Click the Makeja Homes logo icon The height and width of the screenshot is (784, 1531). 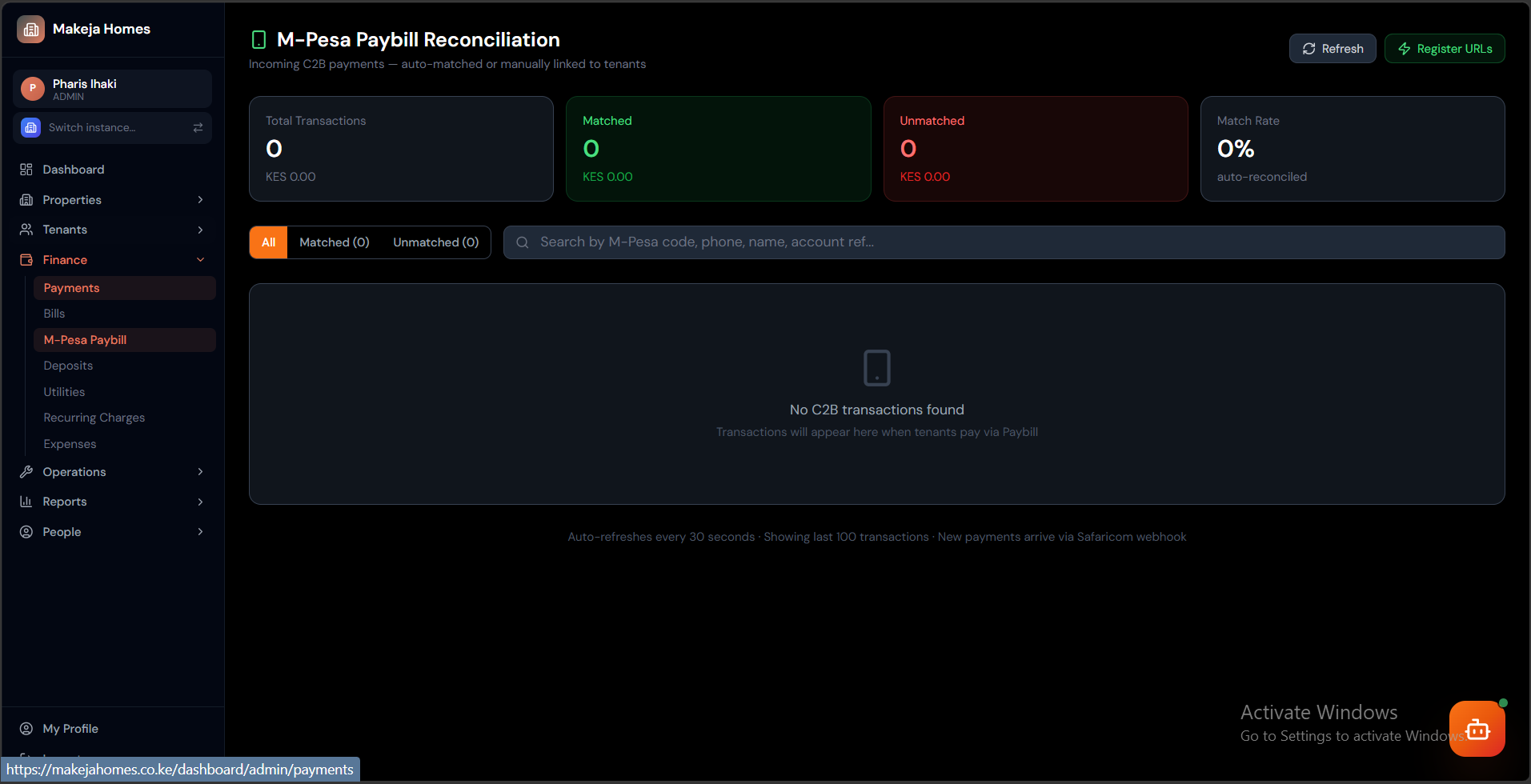30,30
